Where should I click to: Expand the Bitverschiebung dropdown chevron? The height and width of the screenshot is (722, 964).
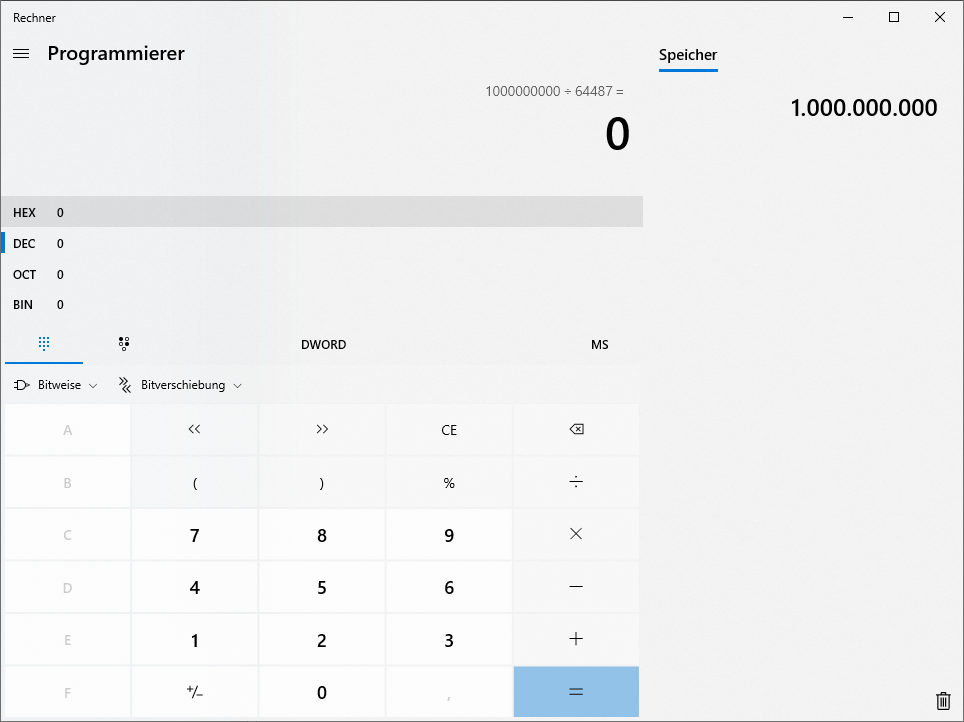pyautogui.click(x=238, y=386)
